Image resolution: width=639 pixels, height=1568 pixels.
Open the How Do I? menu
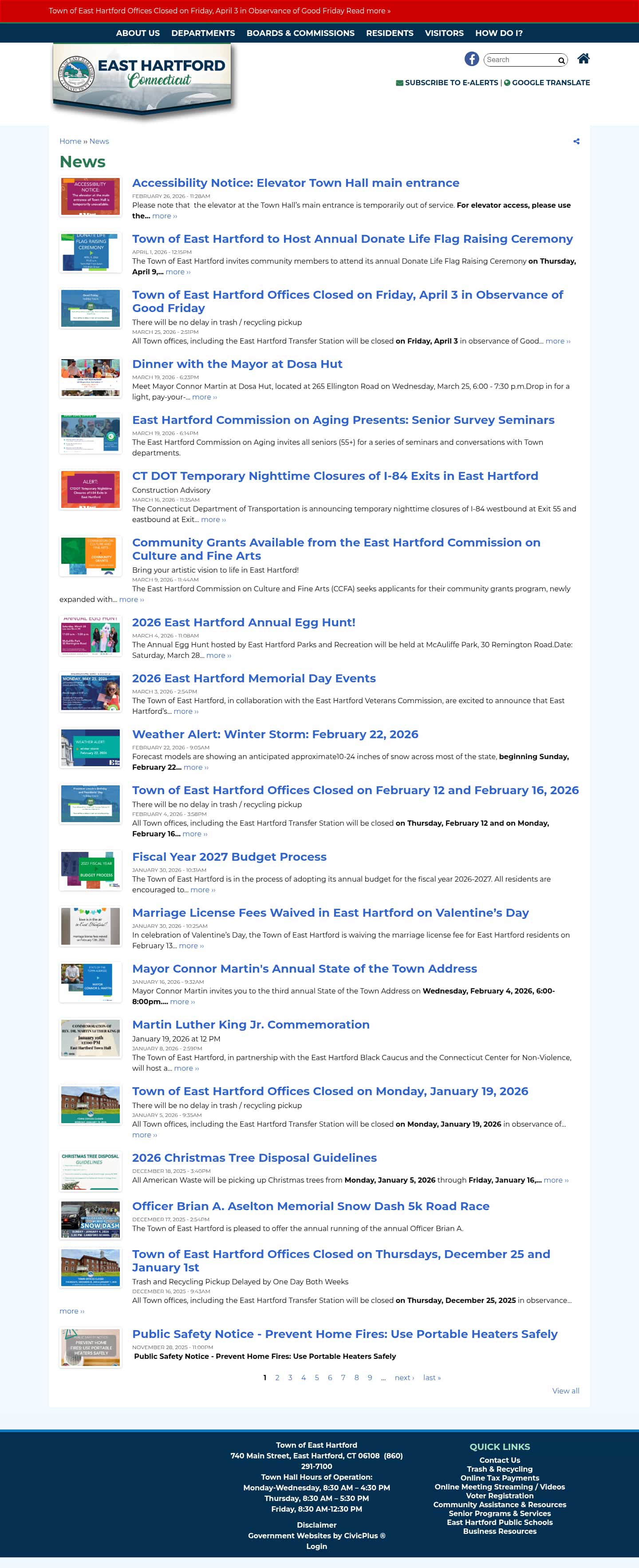[499, 33]
